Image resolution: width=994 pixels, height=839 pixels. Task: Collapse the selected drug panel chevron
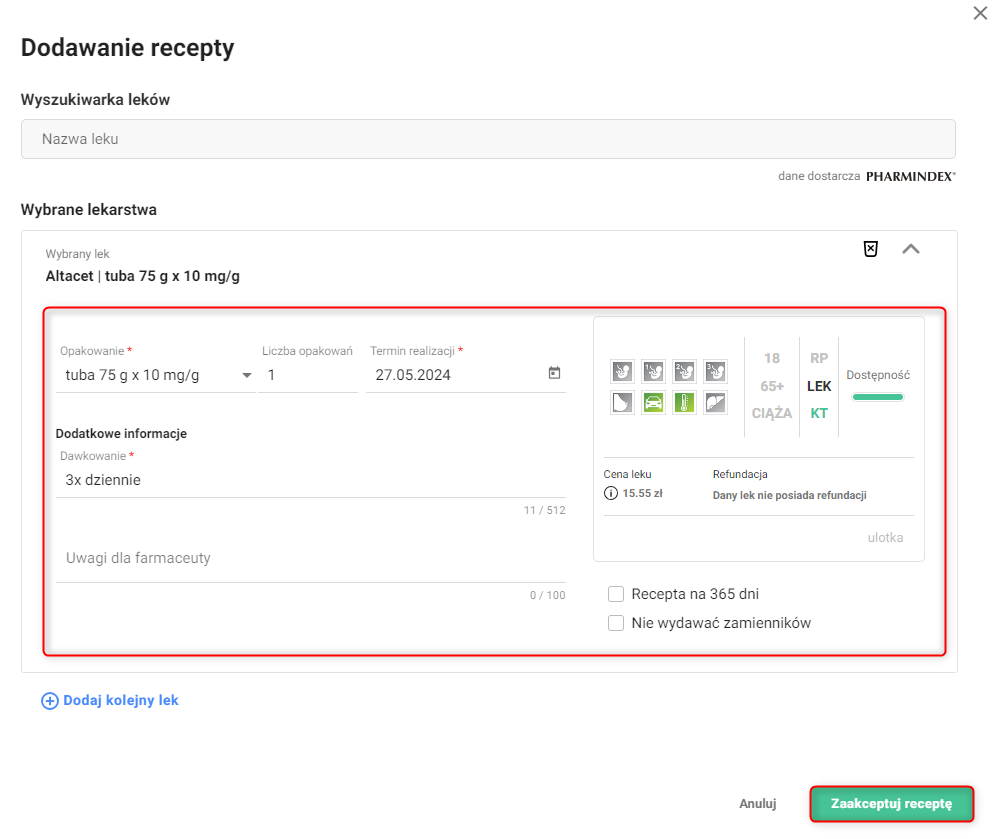coord(910,249)
